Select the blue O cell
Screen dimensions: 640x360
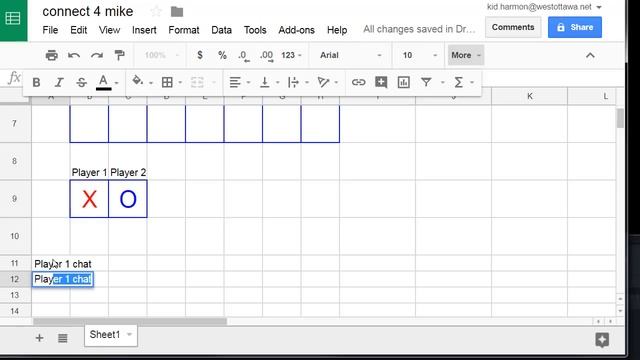click(x=128, y=199)
